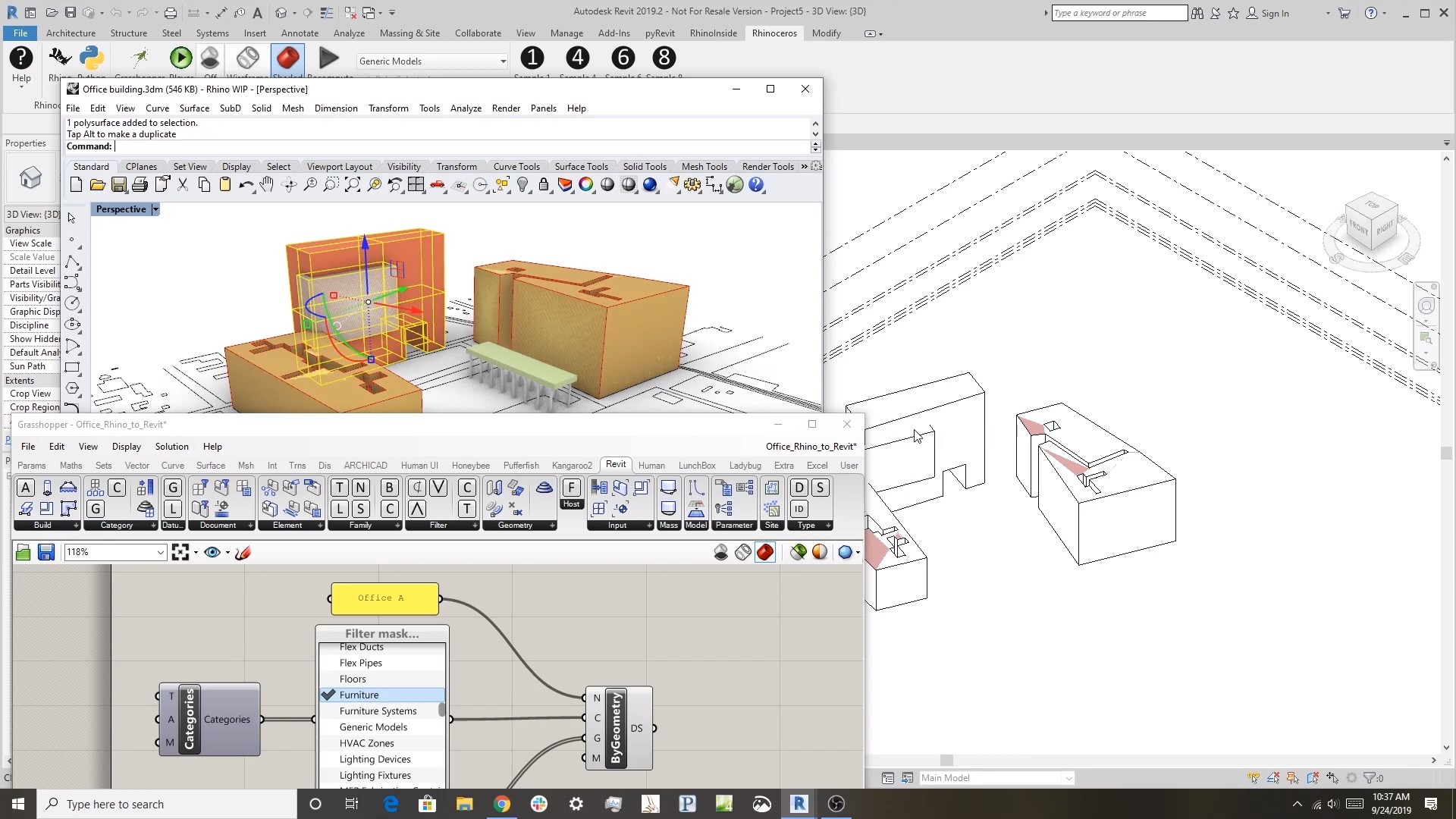The image size is (1456, 819).
Task: Toggle selected-only preview in Grasshopper
Action: [798, 553]
